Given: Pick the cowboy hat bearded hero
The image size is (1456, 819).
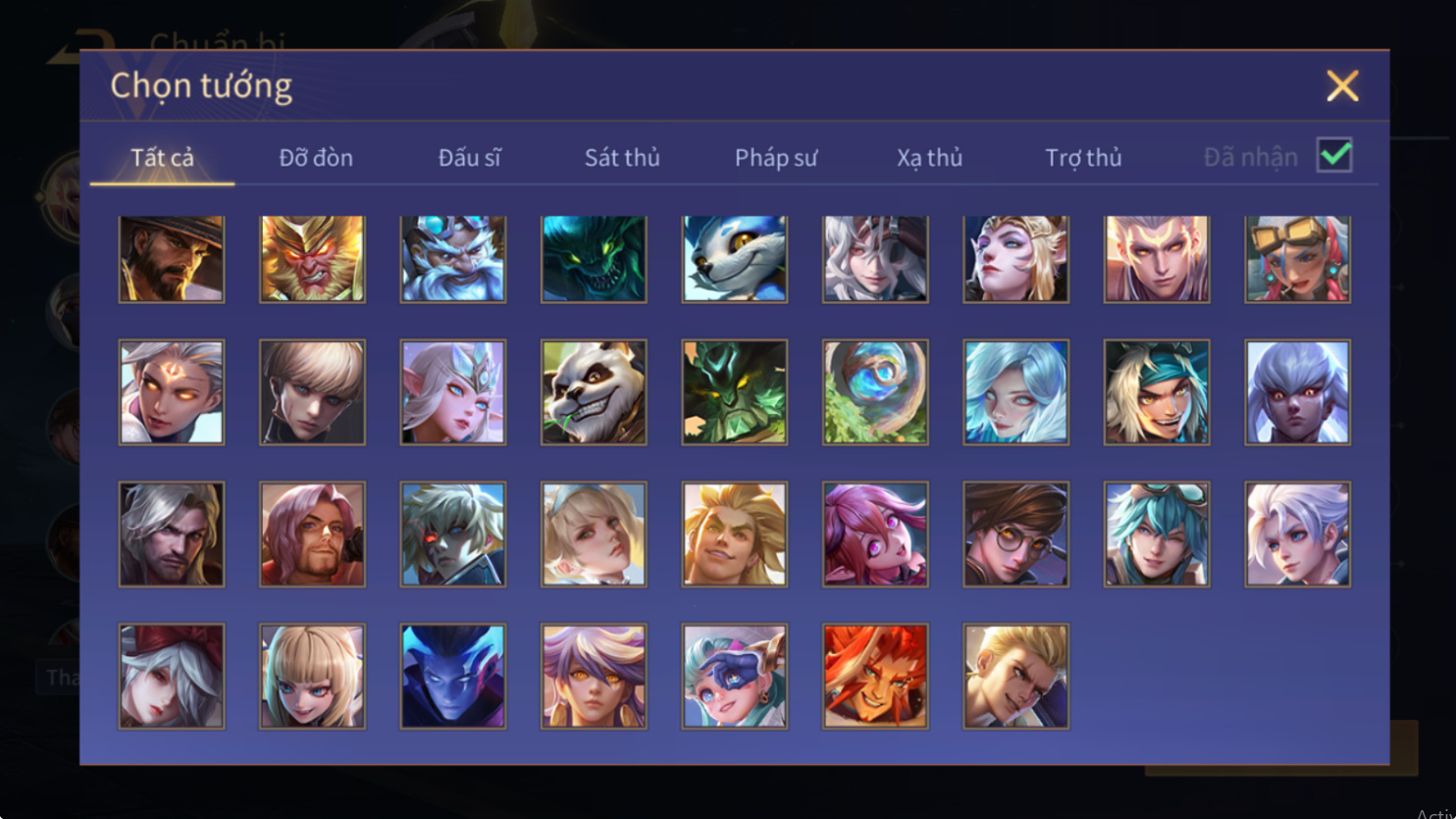Looking at the screenshot, I should (x=172, y=259).
